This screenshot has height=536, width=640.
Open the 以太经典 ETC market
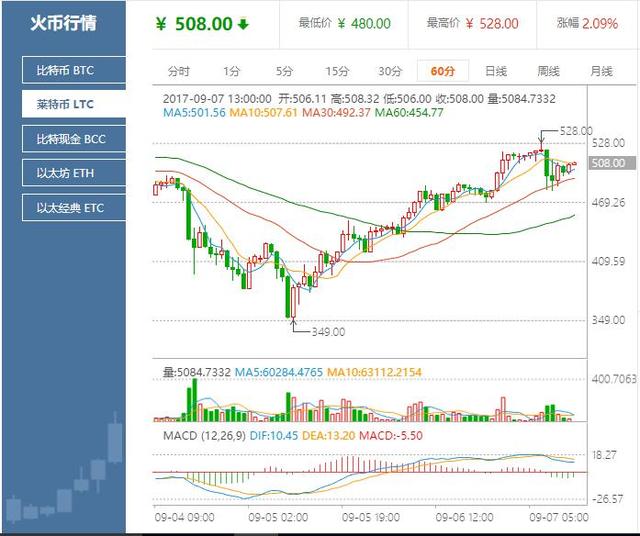74,207
